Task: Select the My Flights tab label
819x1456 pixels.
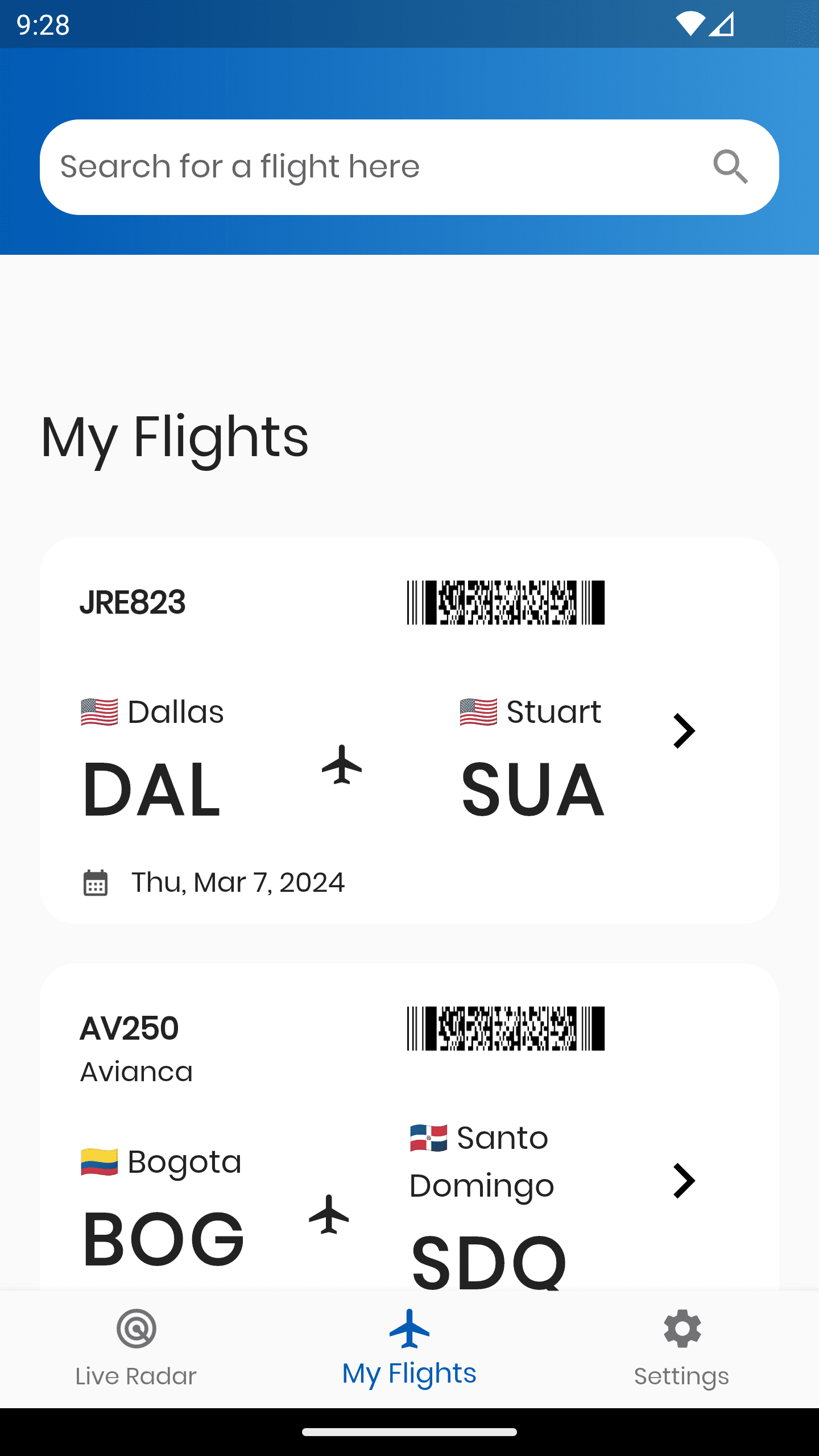Action: point(409,1373)
